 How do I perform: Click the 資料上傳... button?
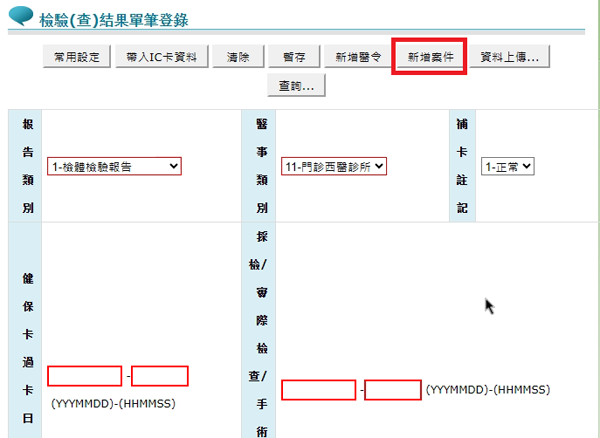510,57
